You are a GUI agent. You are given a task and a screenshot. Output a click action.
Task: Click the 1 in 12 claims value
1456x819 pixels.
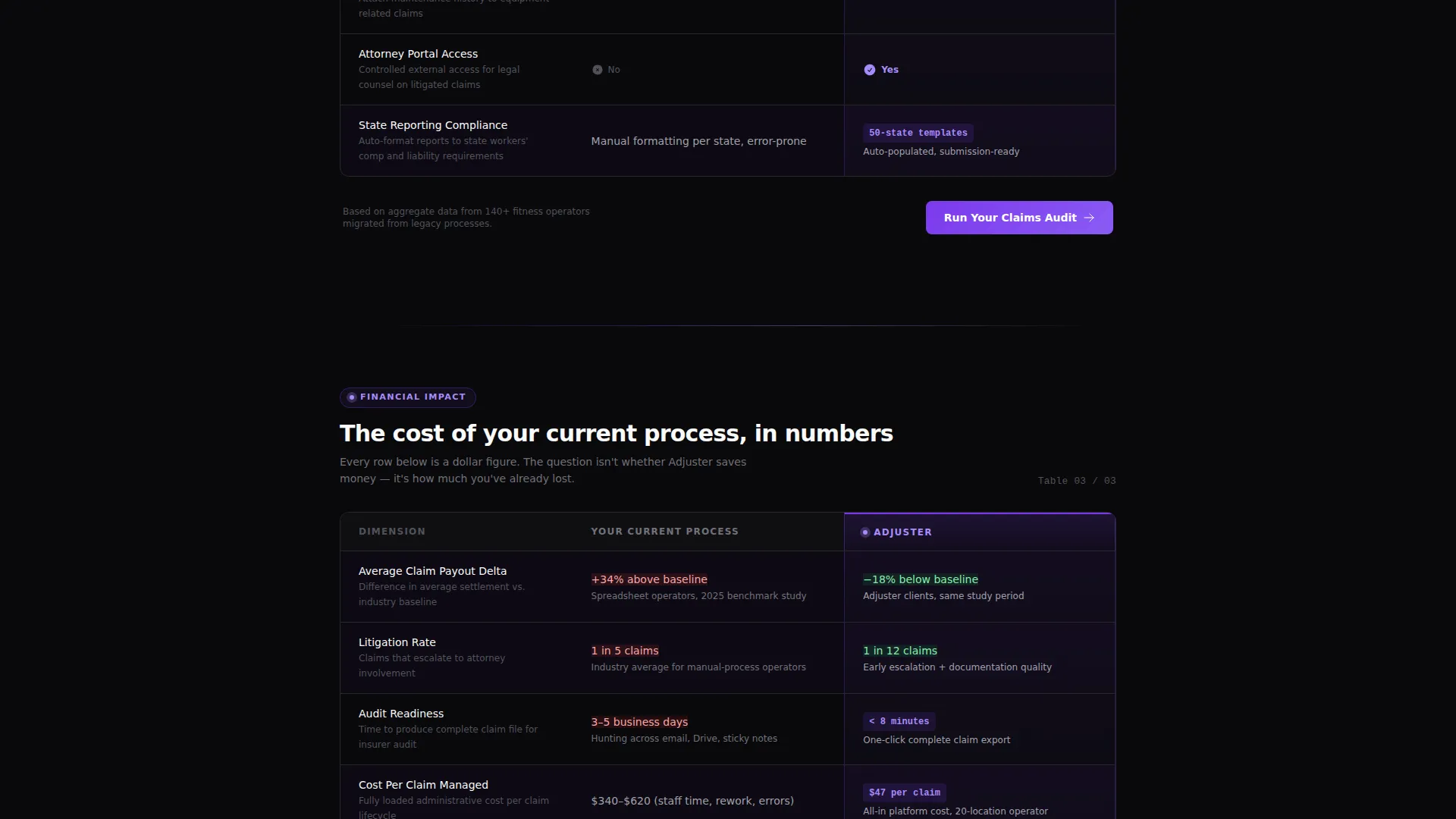click(x=900, y=651)
